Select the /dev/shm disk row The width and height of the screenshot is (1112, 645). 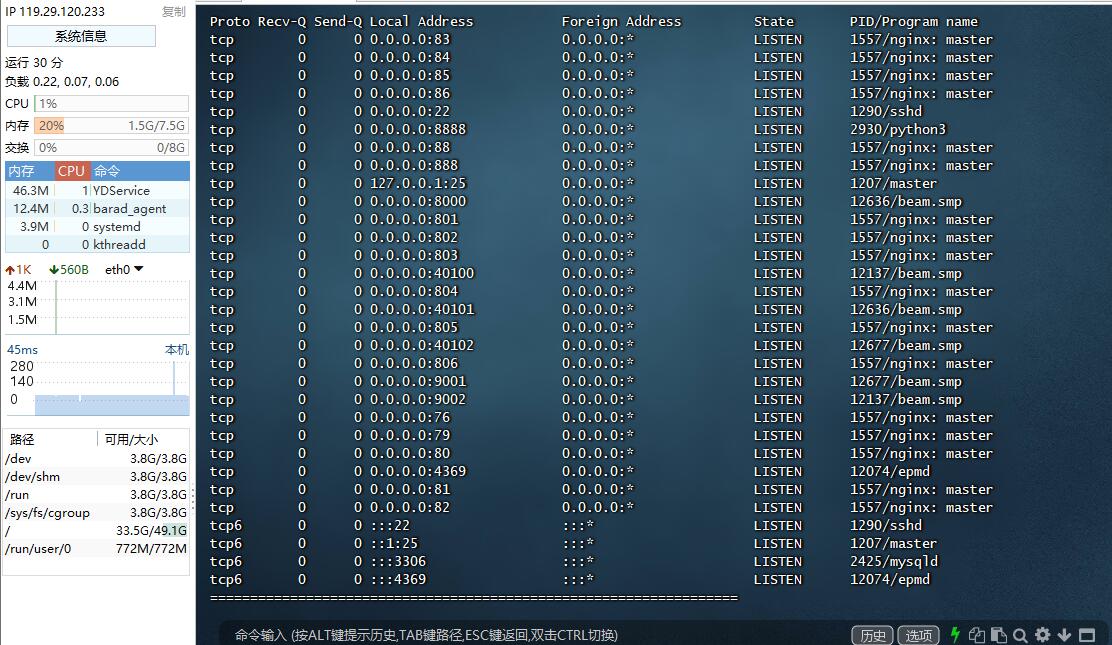[96, 477]
